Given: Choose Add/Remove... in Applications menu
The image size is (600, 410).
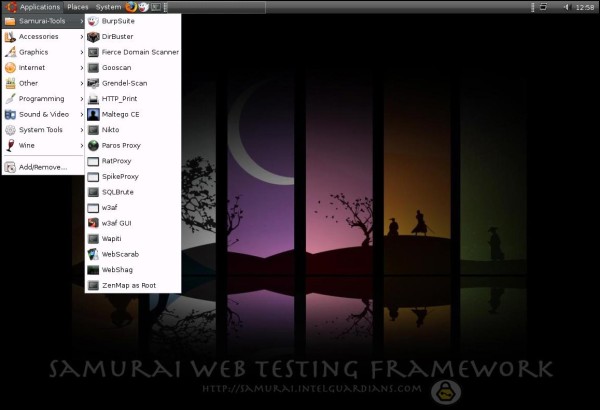Looking at the screenshot, I should [x=43, y=167].
